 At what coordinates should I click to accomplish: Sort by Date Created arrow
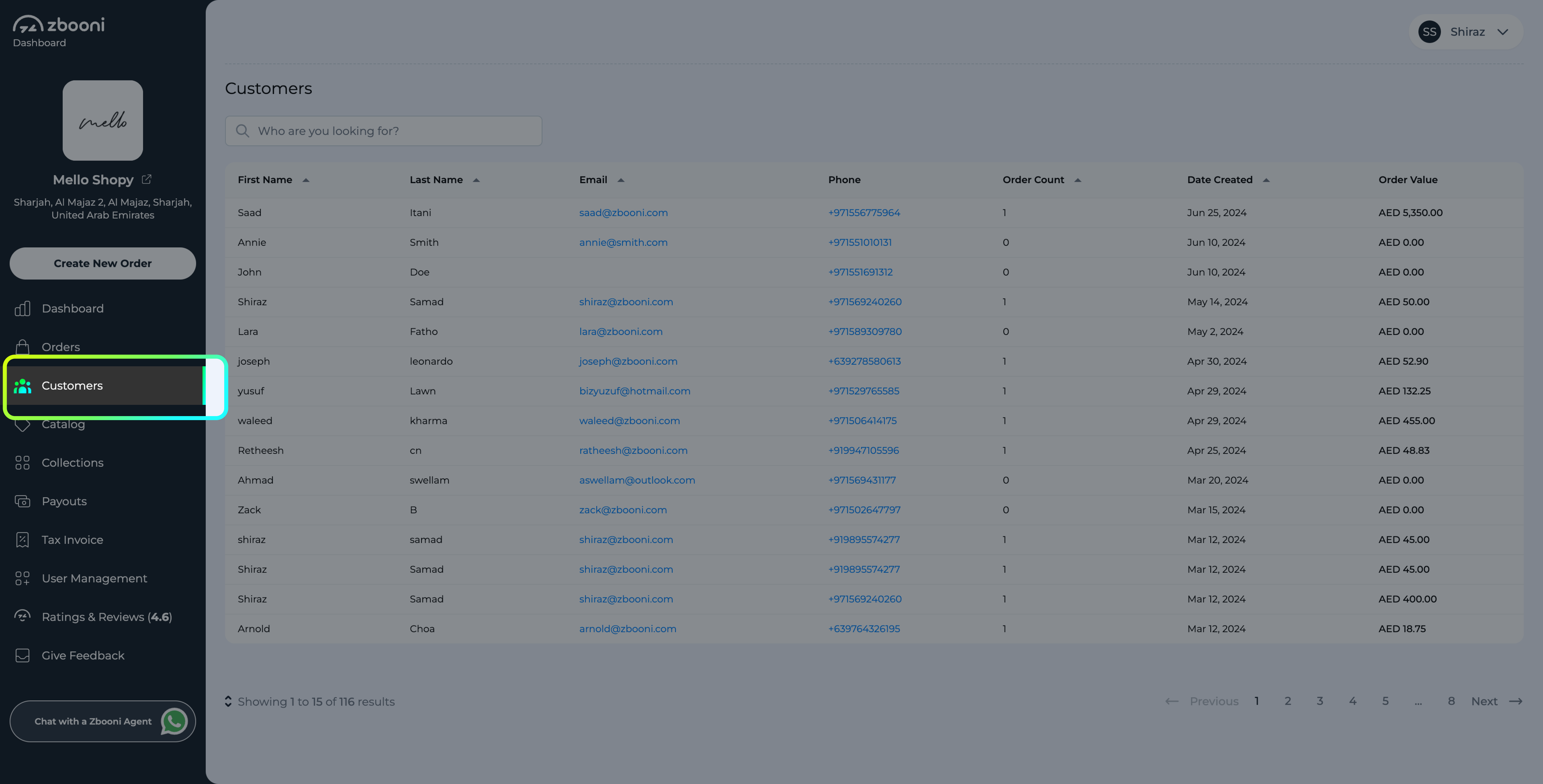click(x=1266, y=180)
